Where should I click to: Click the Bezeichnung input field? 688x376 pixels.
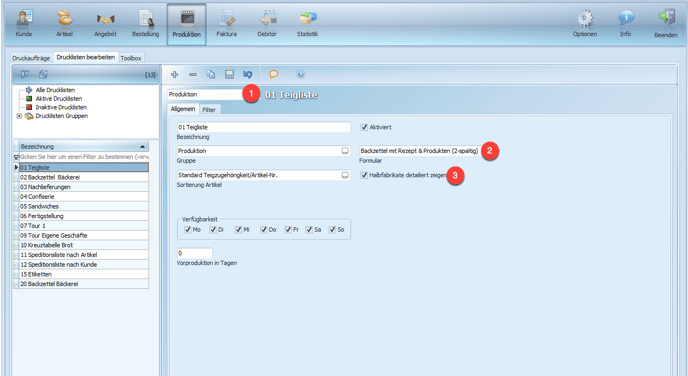[263, 127]
